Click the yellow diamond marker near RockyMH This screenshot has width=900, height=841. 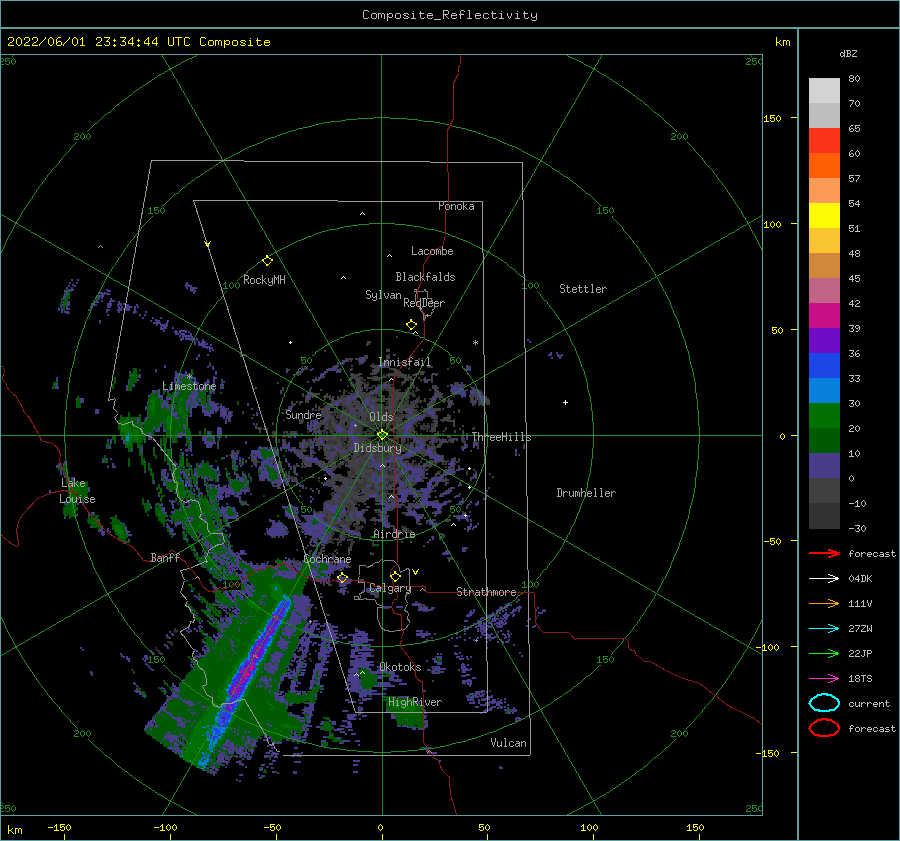pyautogui.click(x=267, y=261)
